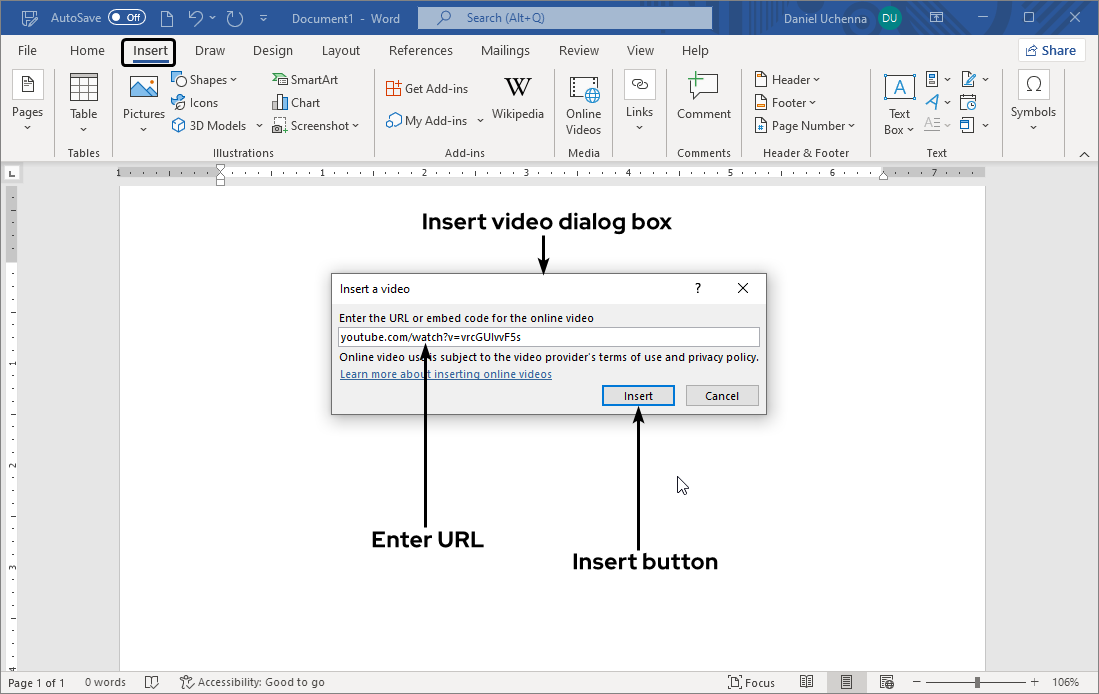
Task: Insert a SmartArt graphic
Action: pos(305,79)
